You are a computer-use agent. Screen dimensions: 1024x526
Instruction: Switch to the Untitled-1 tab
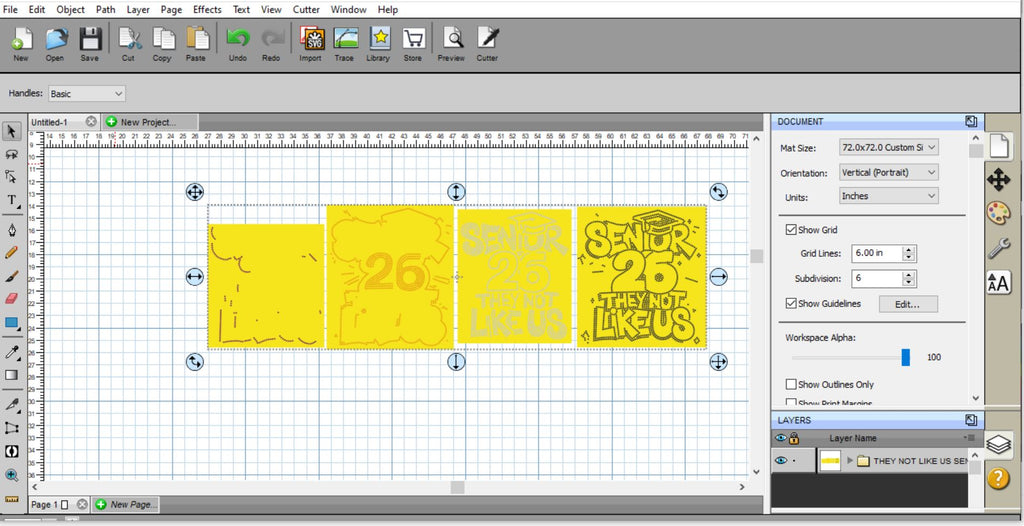tap(50, 122)
